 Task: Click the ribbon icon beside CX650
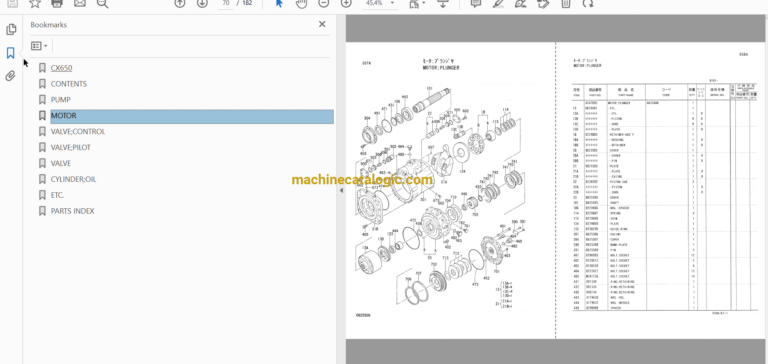42,68
